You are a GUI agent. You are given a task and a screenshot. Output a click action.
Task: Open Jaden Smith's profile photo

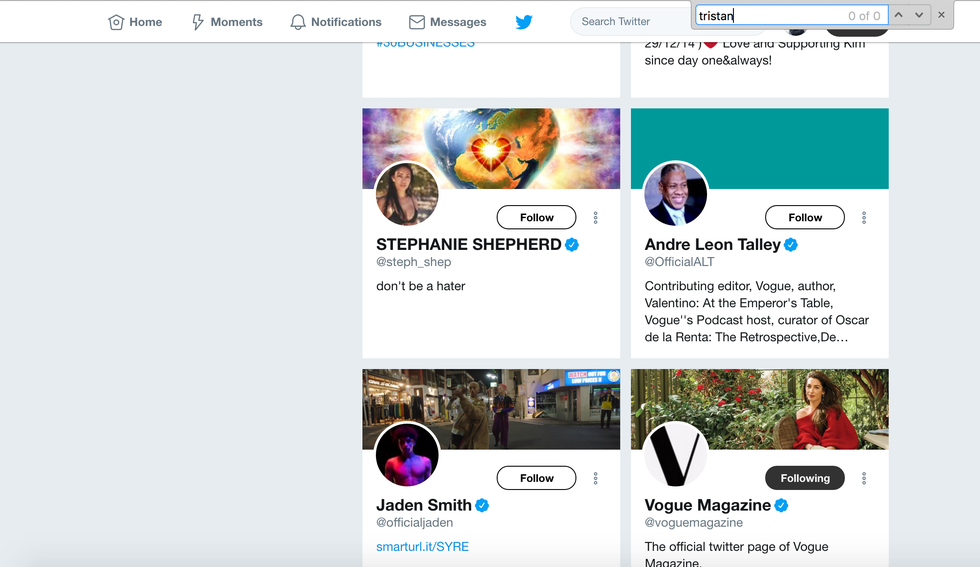coord(407,454)
